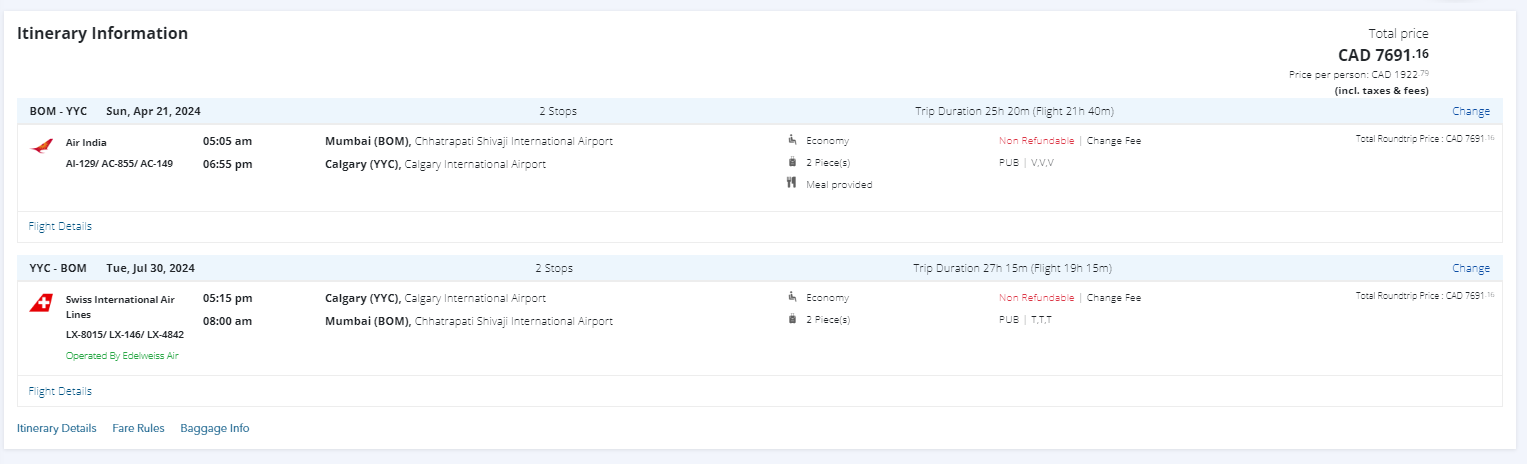The image size is (1527, 464).
Task: Expand Flight Details for Swiss flight
Action: pos(60,391)
